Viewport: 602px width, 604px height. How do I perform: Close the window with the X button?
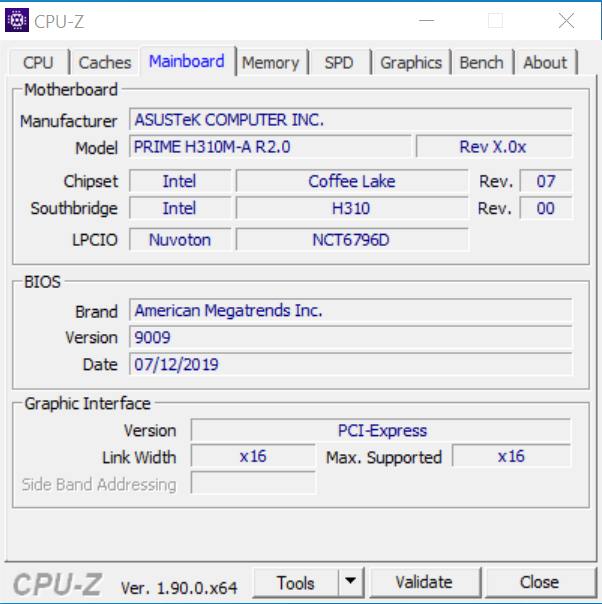coord(566,20)
